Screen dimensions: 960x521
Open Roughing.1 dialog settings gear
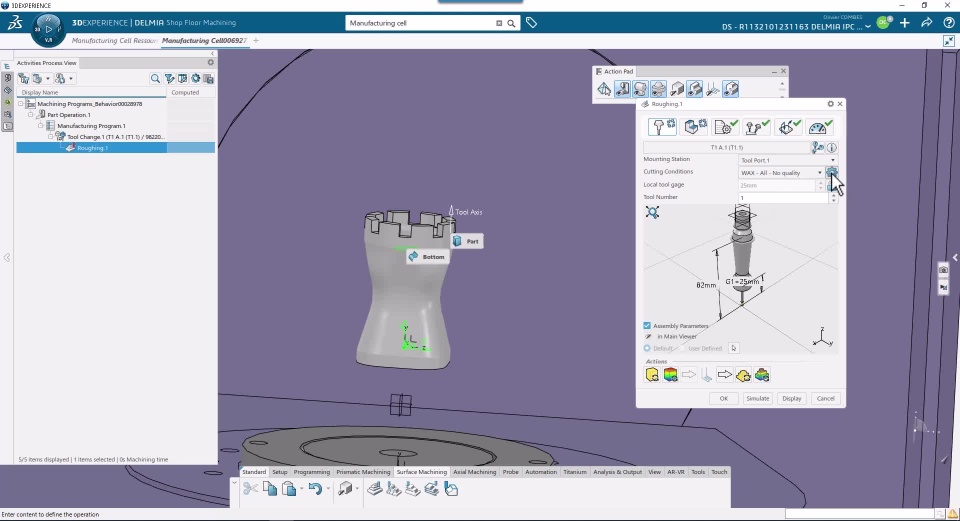830,104
